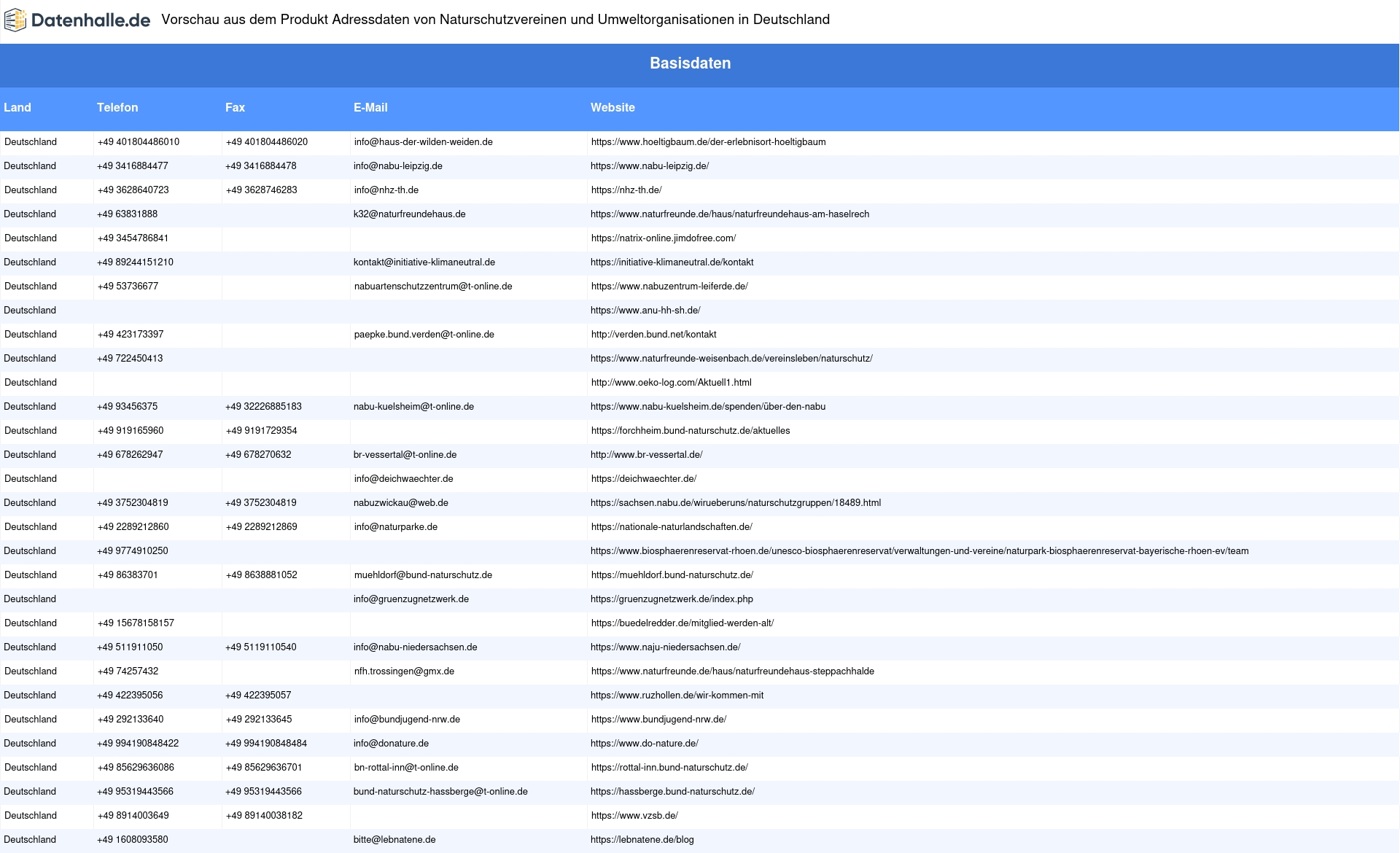Select email info@bundjugend-nrw.de
1400x853 pixels.
tap(407, 720)
